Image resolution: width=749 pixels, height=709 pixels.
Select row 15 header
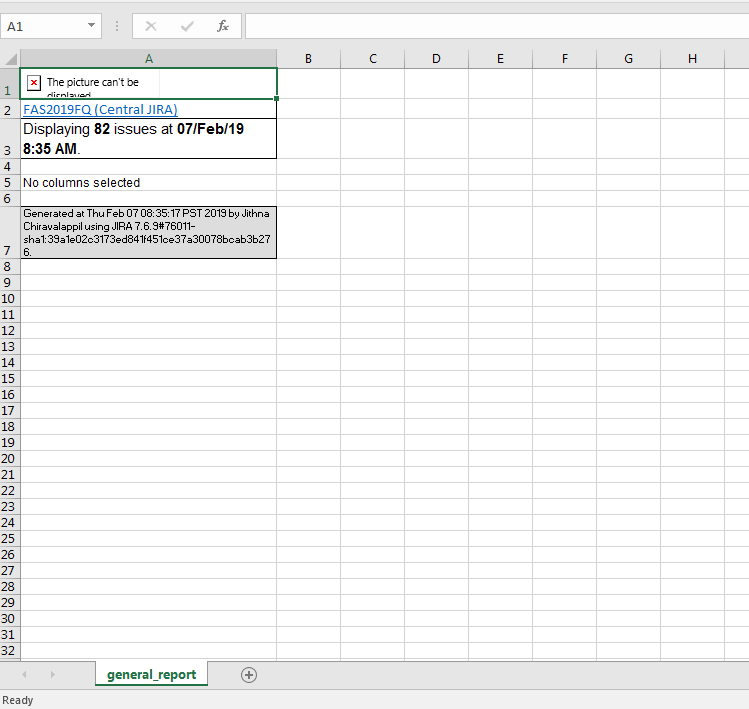click(x=10, y=378)
